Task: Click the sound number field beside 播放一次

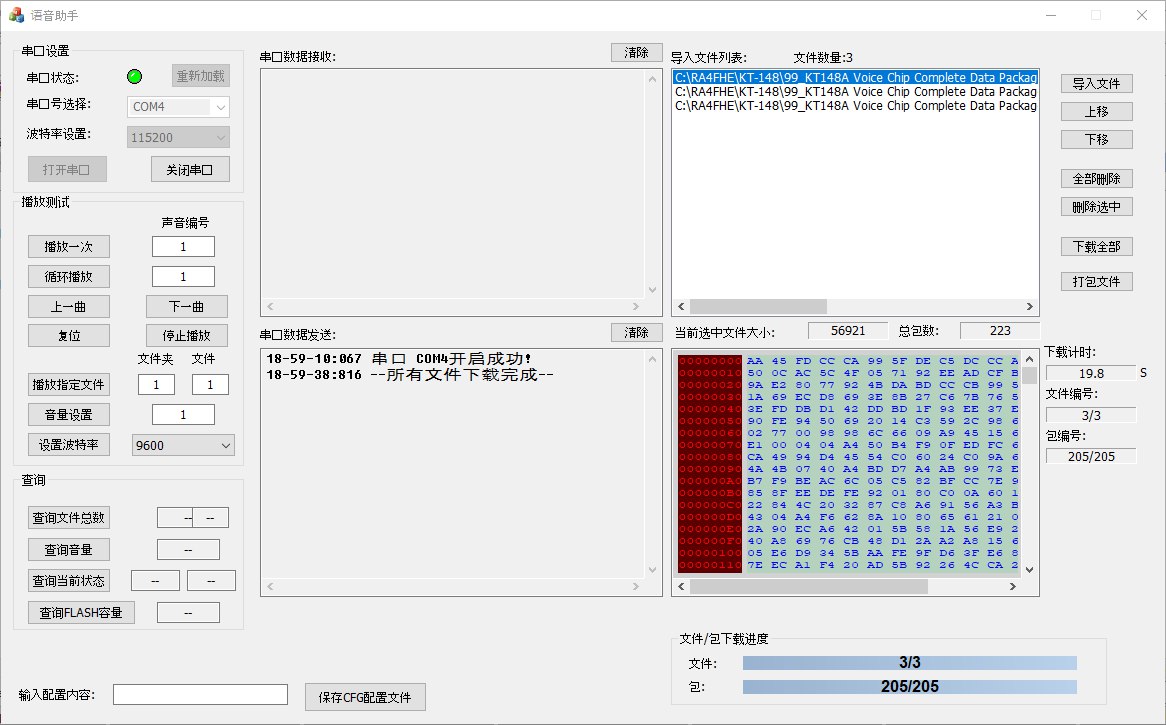Action: point(183,247)
